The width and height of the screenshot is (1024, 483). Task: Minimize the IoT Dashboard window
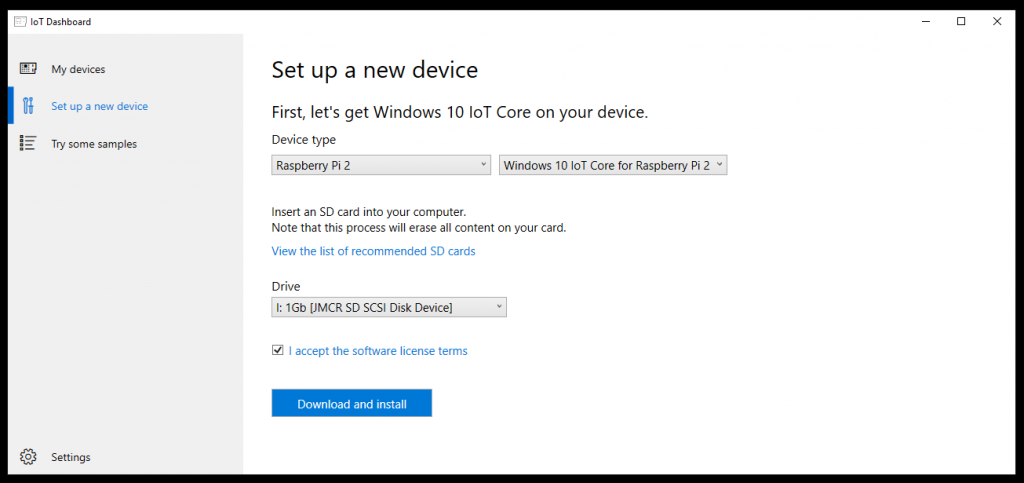(926, 22)
